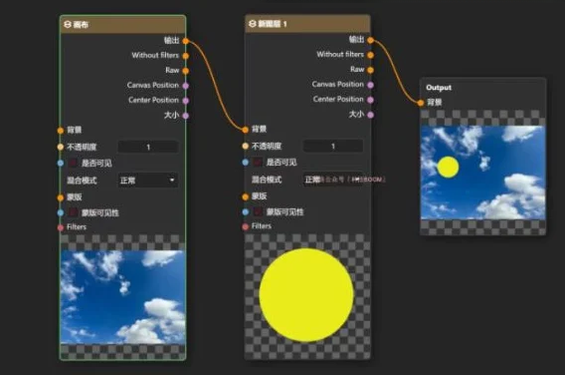
Task: Click Without filters socket of 画布 node
Action: coord(186,56)
